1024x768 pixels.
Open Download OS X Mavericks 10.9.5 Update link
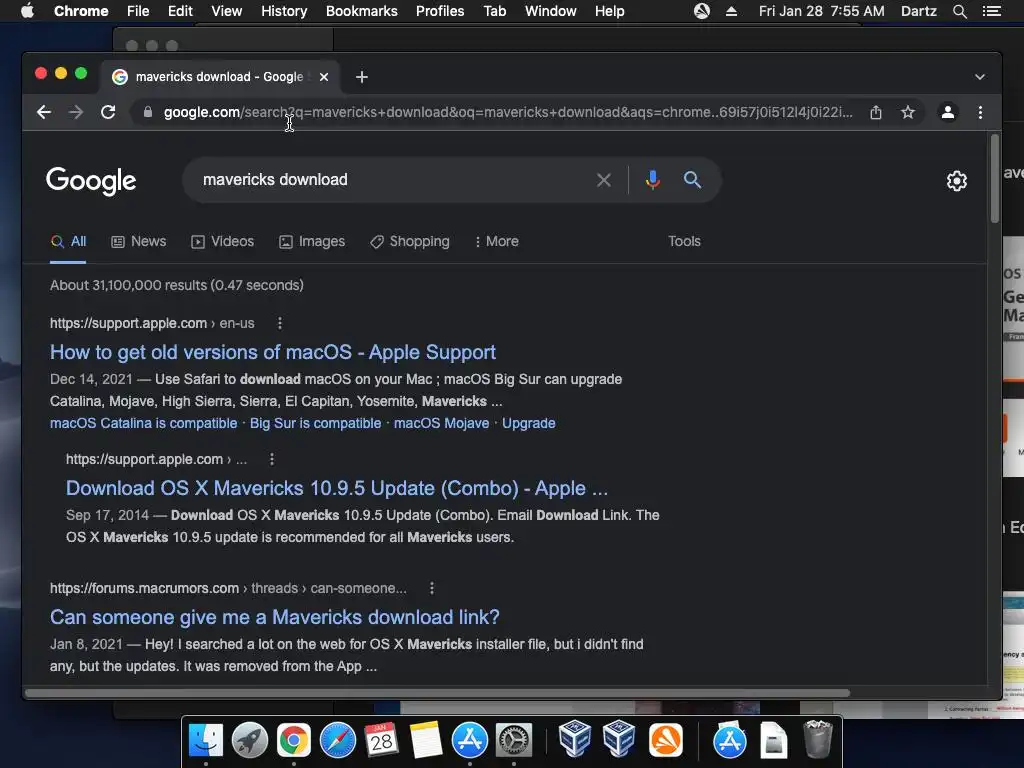[x=337, y=488]
